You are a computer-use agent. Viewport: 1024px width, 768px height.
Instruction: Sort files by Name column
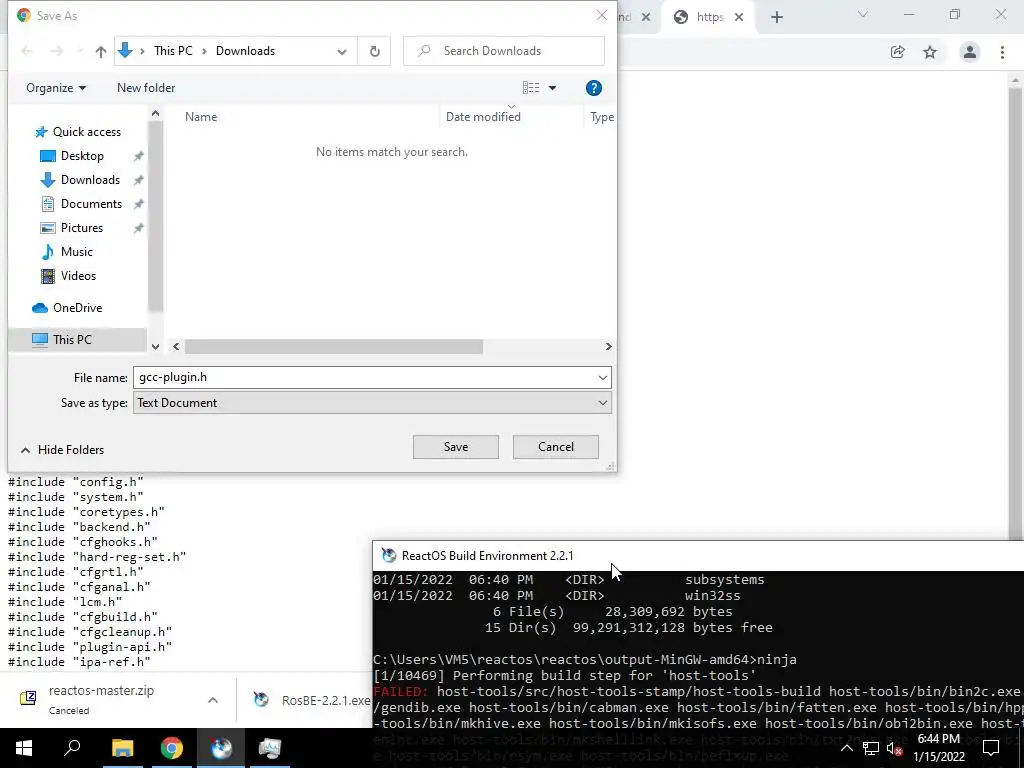coord(201,117)
